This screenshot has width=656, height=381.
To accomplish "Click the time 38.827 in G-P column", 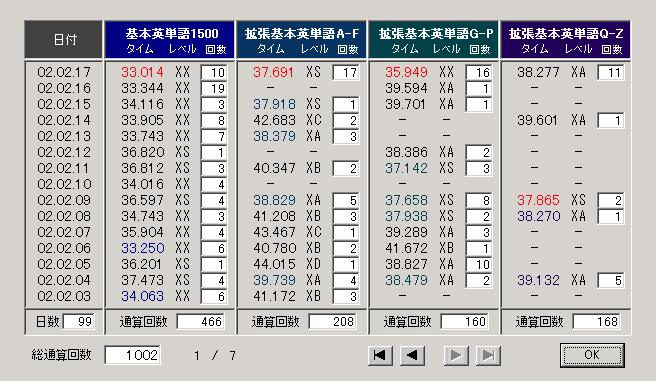I will tap(406, 264).
